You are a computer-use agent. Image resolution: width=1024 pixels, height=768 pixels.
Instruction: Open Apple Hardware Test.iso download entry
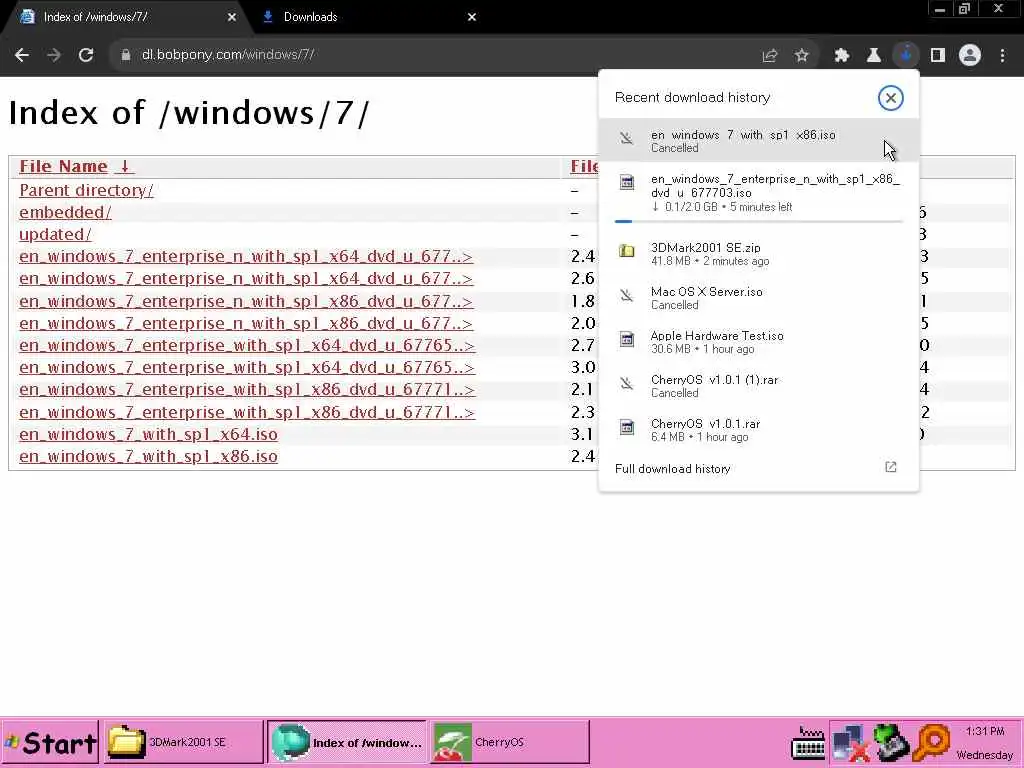pyautogui.click(x=758, y=342)
